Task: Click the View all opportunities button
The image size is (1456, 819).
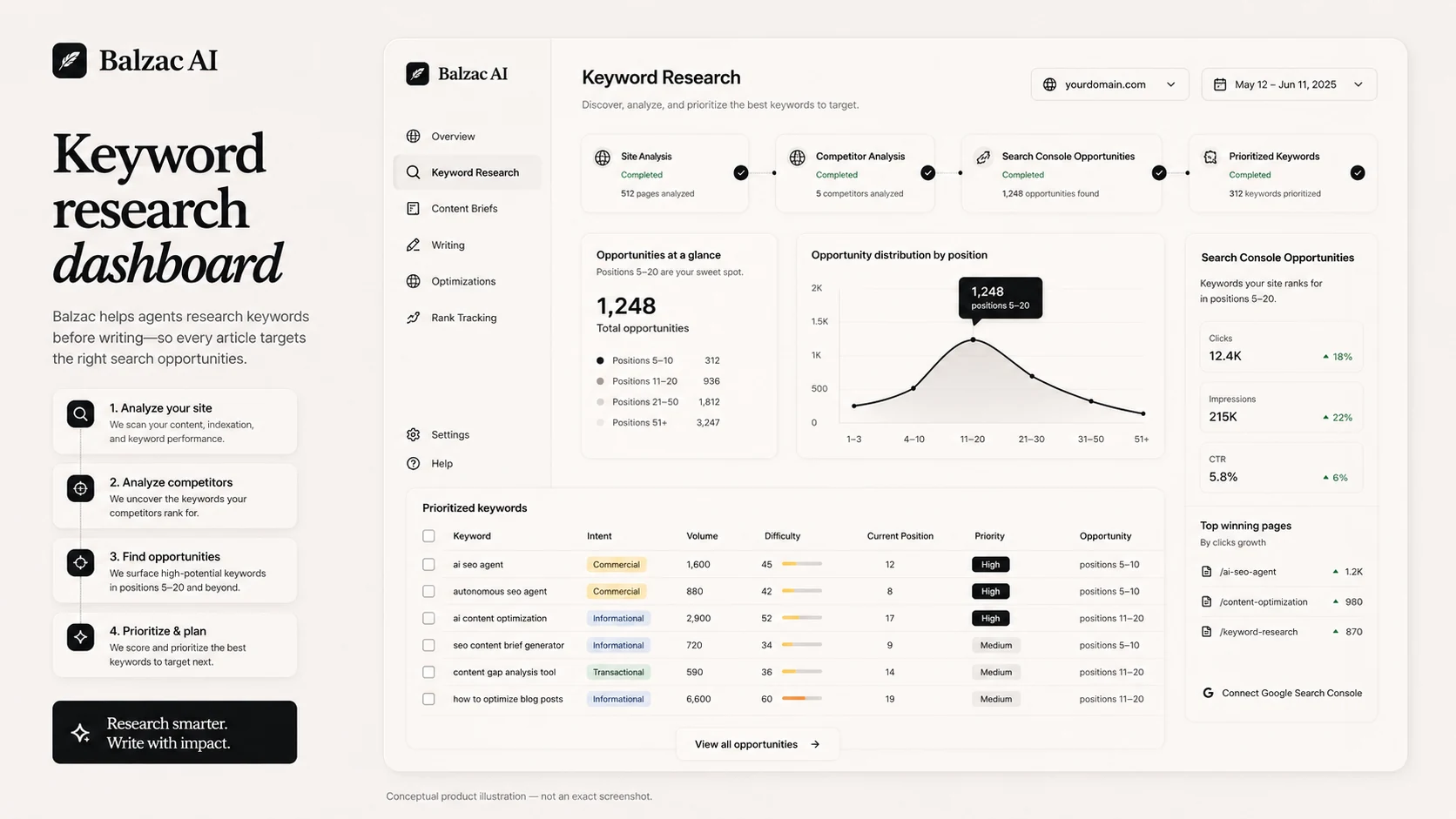Action: (758, 744)
